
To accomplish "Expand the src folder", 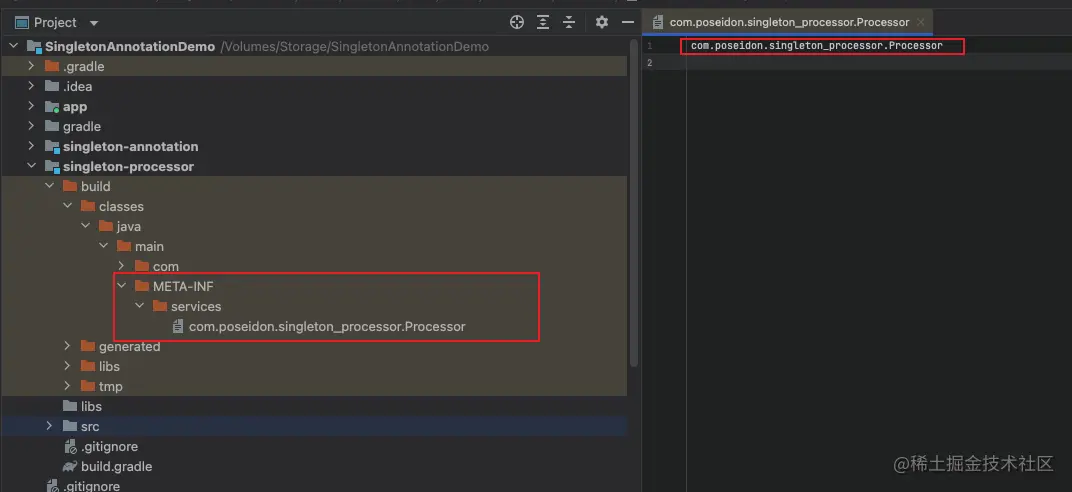I will [x=49, y=426].
